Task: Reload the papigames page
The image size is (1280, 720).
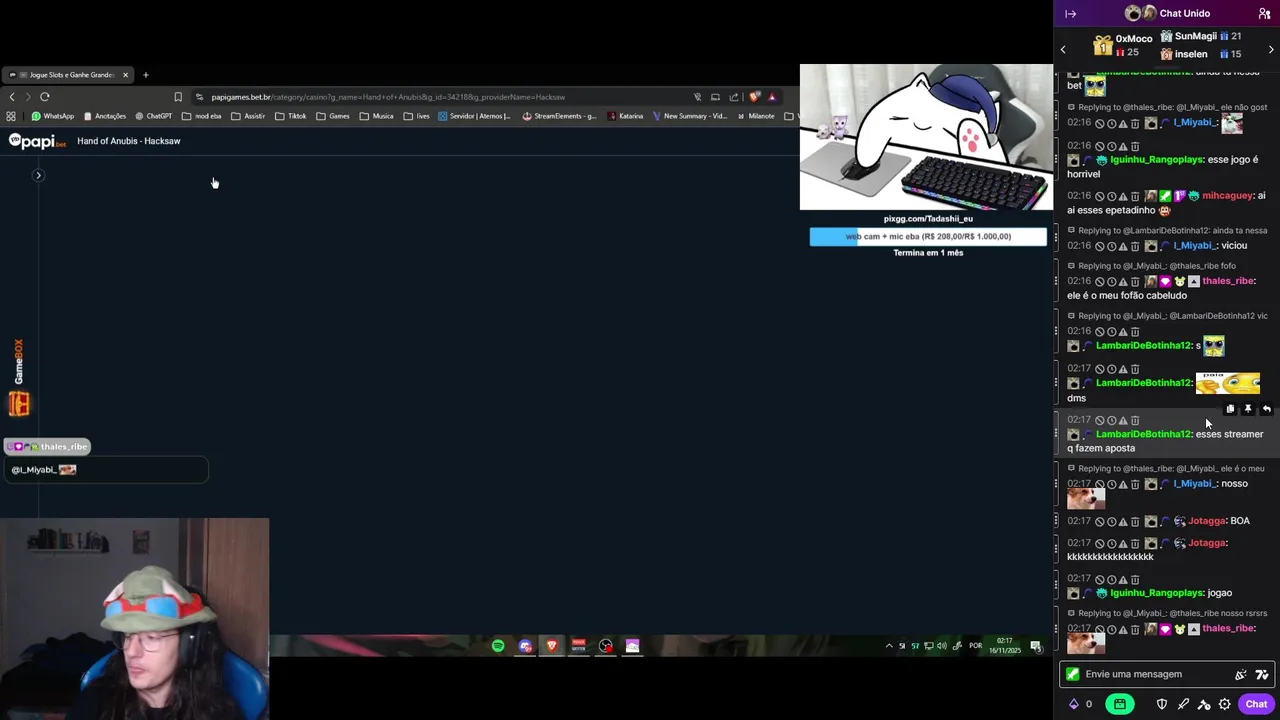Action: (x=45, y=97)
